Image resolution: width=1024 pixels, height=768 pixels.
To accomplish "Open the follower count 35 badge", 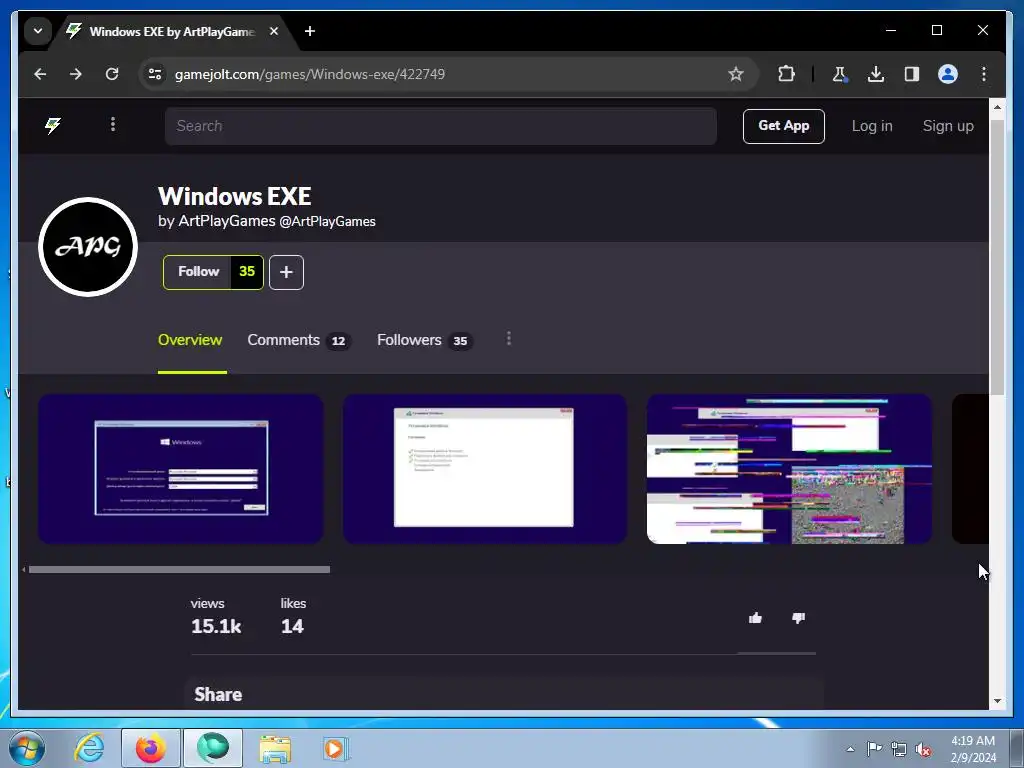I will coord(247,272).
